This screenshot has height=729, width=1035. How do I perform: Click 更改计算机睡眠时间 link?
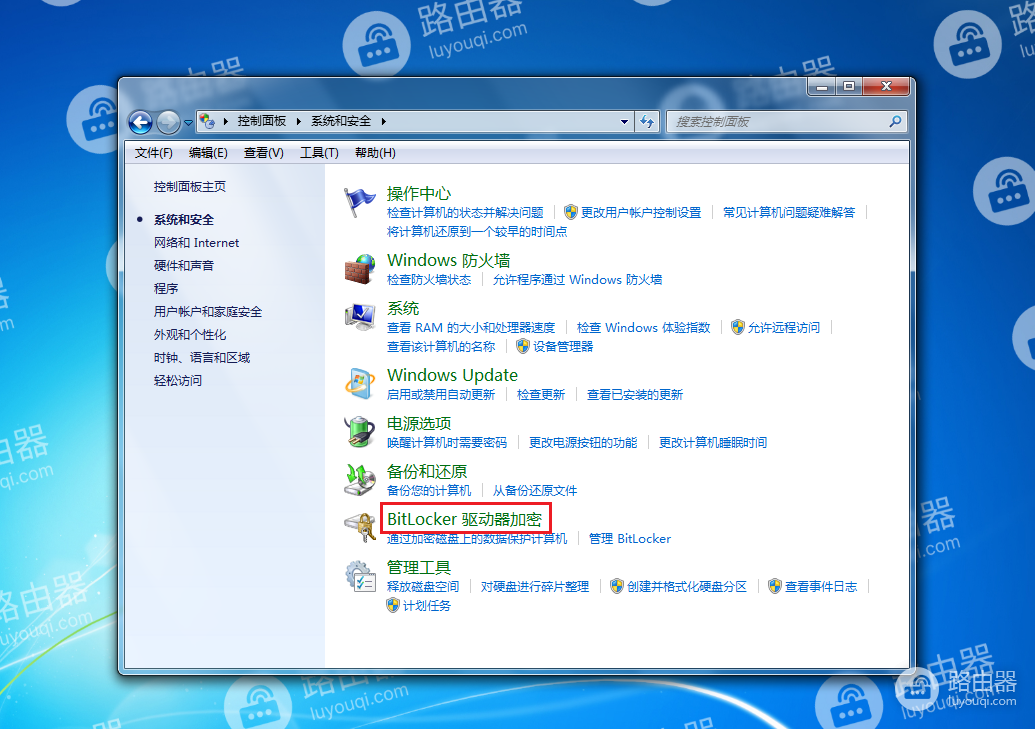[713, 442]
